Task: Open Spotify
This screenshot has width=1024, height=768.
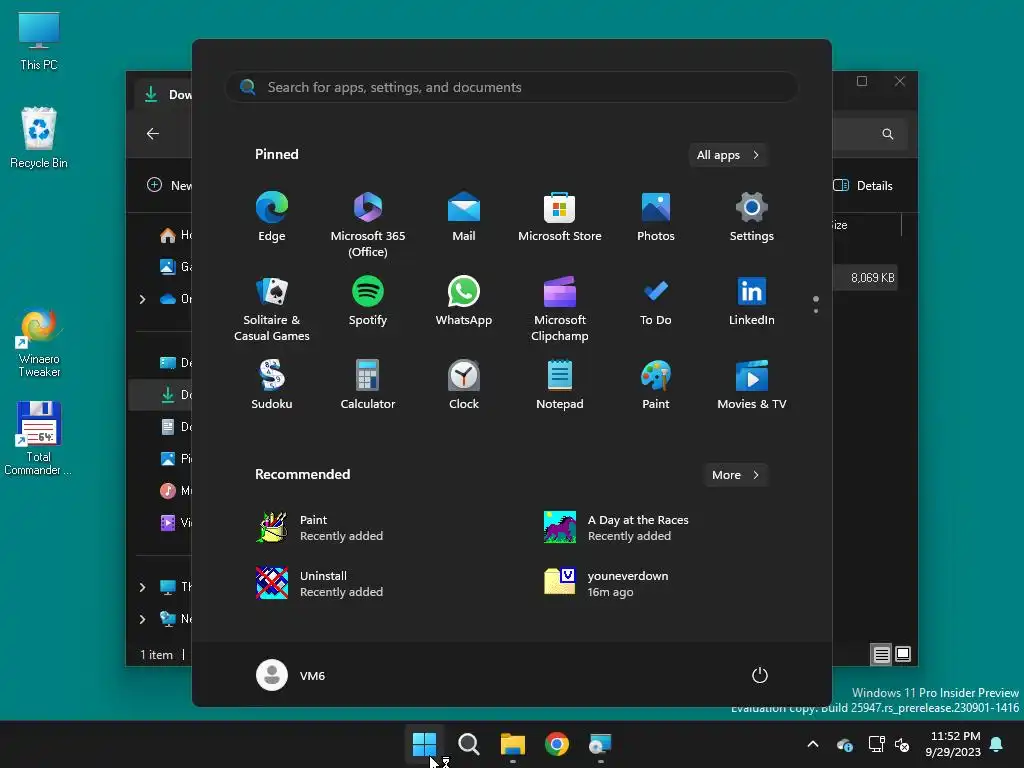Action: 368,302
